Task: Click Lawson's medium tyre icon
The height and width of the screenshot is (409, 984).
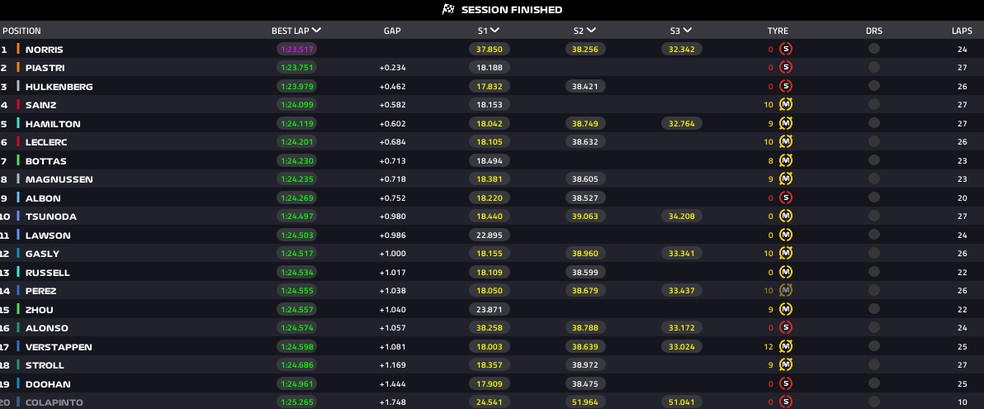Action: 786,235
